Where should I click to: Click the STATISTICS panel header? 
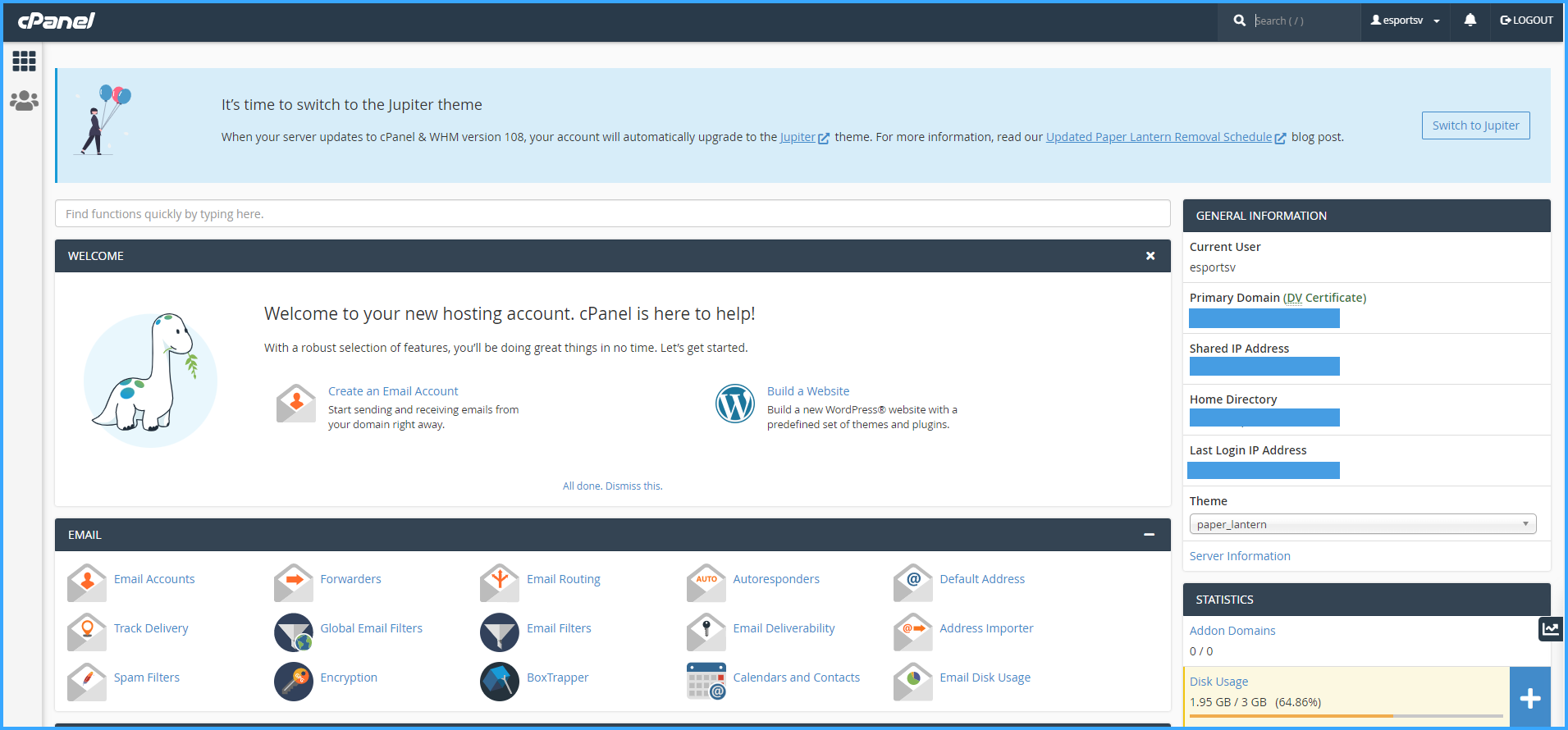[x=1366, y=600]
